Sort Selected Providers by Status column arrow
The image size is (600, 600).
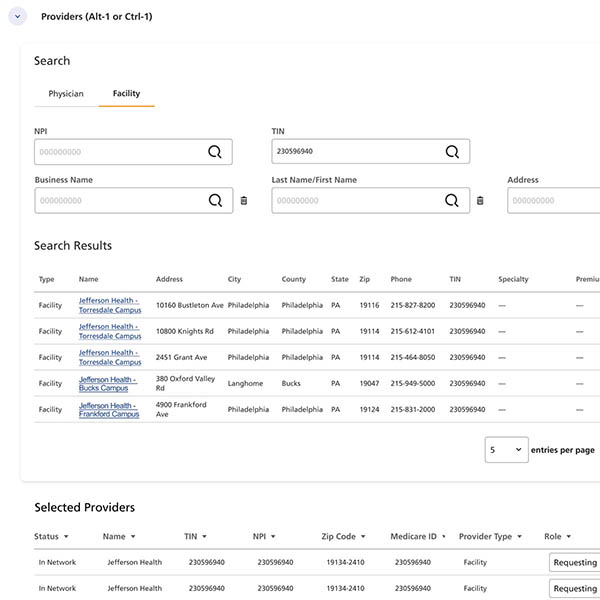pos(67,537)
